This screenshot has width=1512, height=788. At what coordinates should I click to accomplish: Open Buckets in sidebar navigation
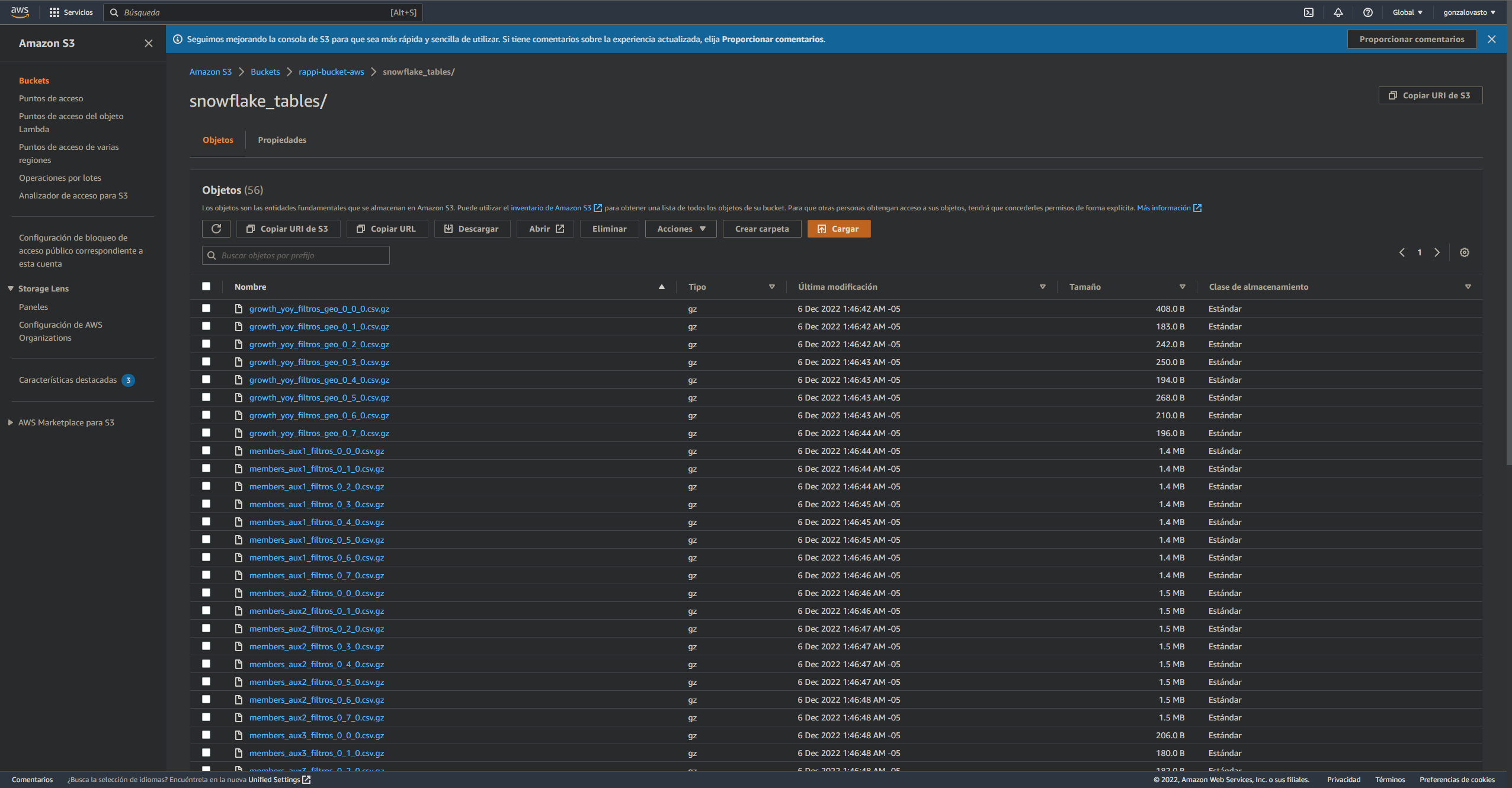tap(34, 81)
